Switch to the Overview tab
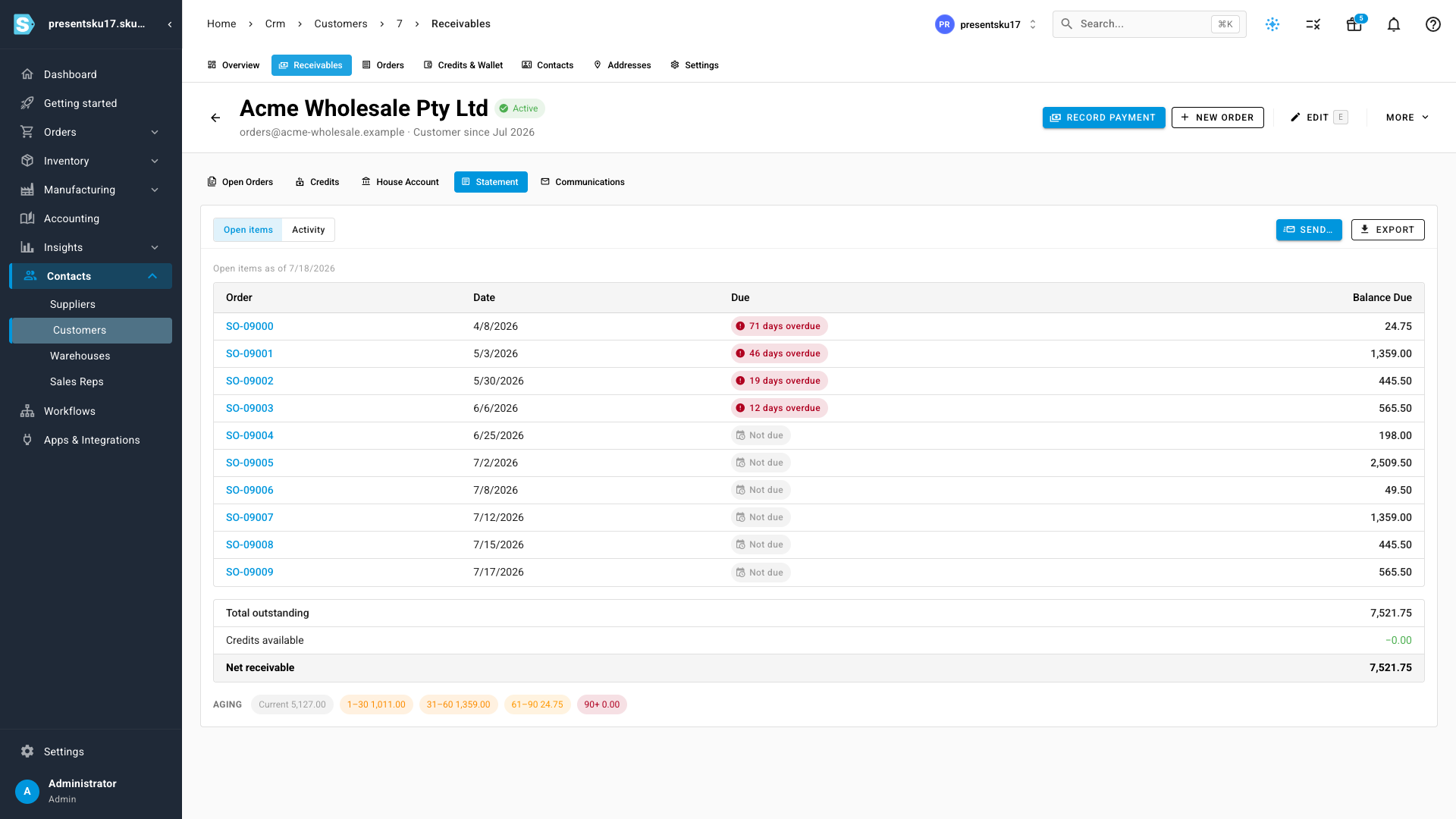Screen dimensions: 1456x819 pos(234,65)
